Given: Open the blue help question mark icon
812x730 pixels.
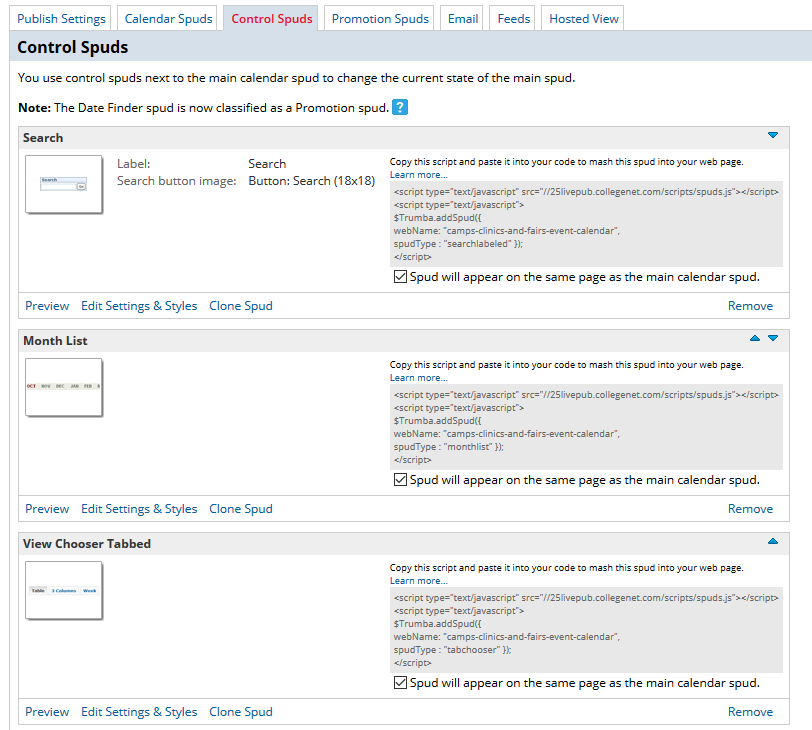Looking at the screenshot, I should tap(400, 107).
